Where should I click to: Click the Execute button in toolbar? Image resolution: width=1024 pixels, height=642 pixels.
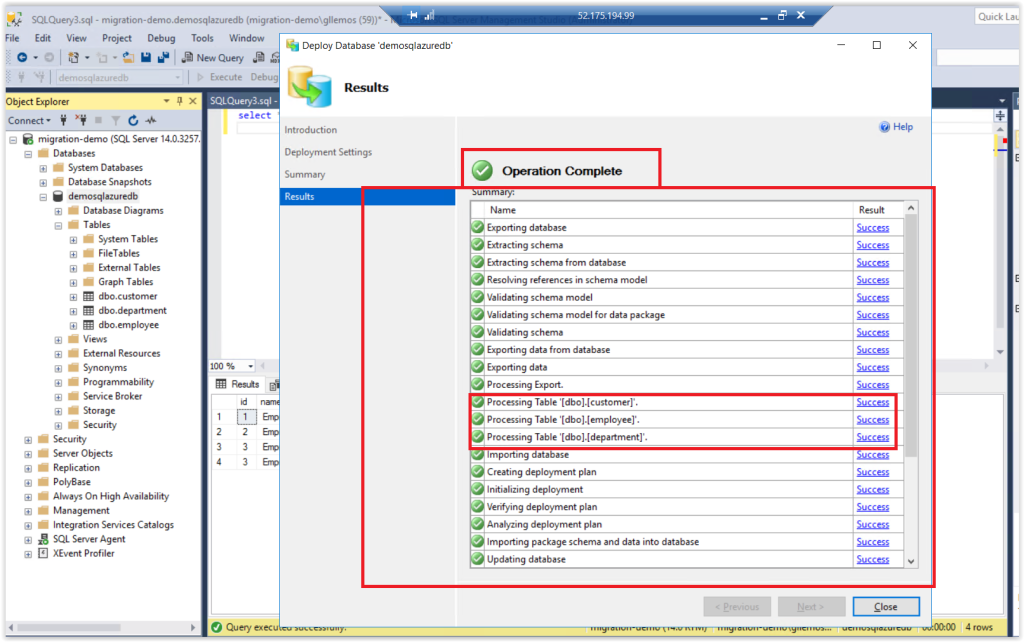click(x=219, y=77)
